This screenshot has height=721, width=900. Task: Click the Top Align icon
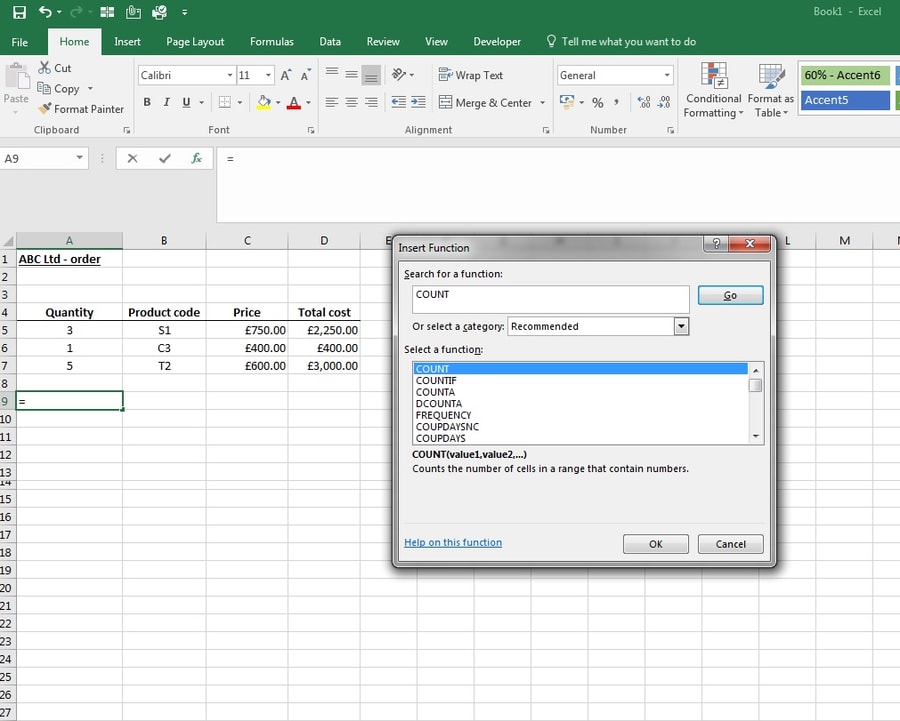pos(332,74)
